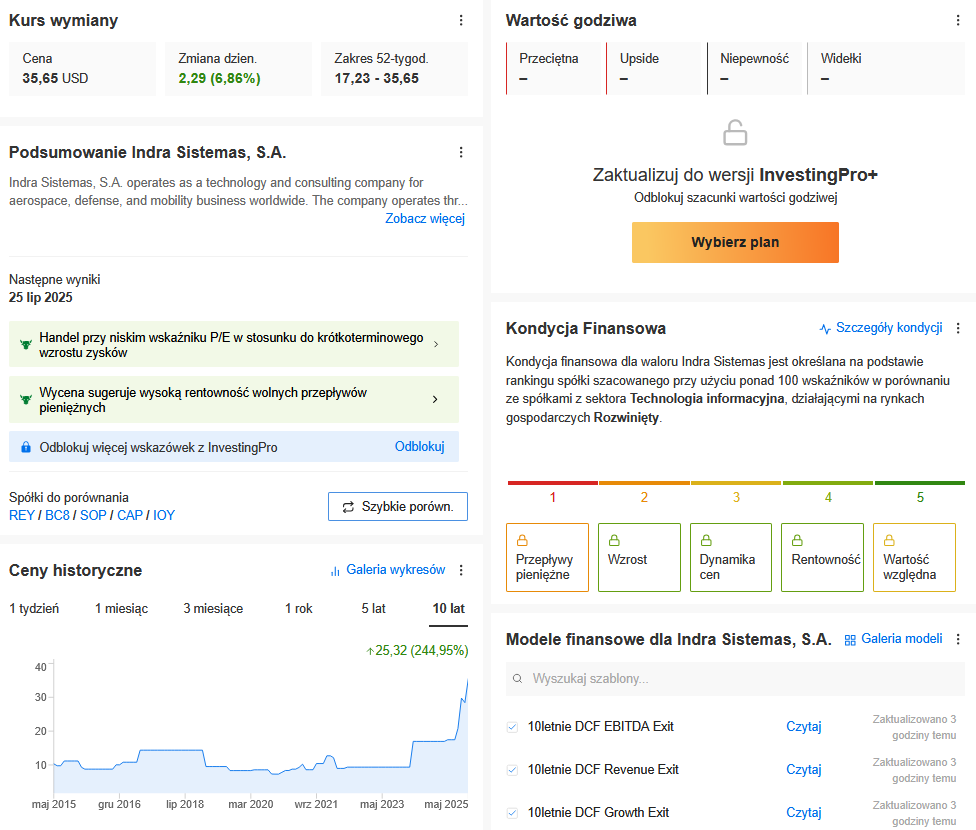Open the Galeria wykresów link
Image resolution: width=976 pixels, height=830 pixels.
coord(396,570)
